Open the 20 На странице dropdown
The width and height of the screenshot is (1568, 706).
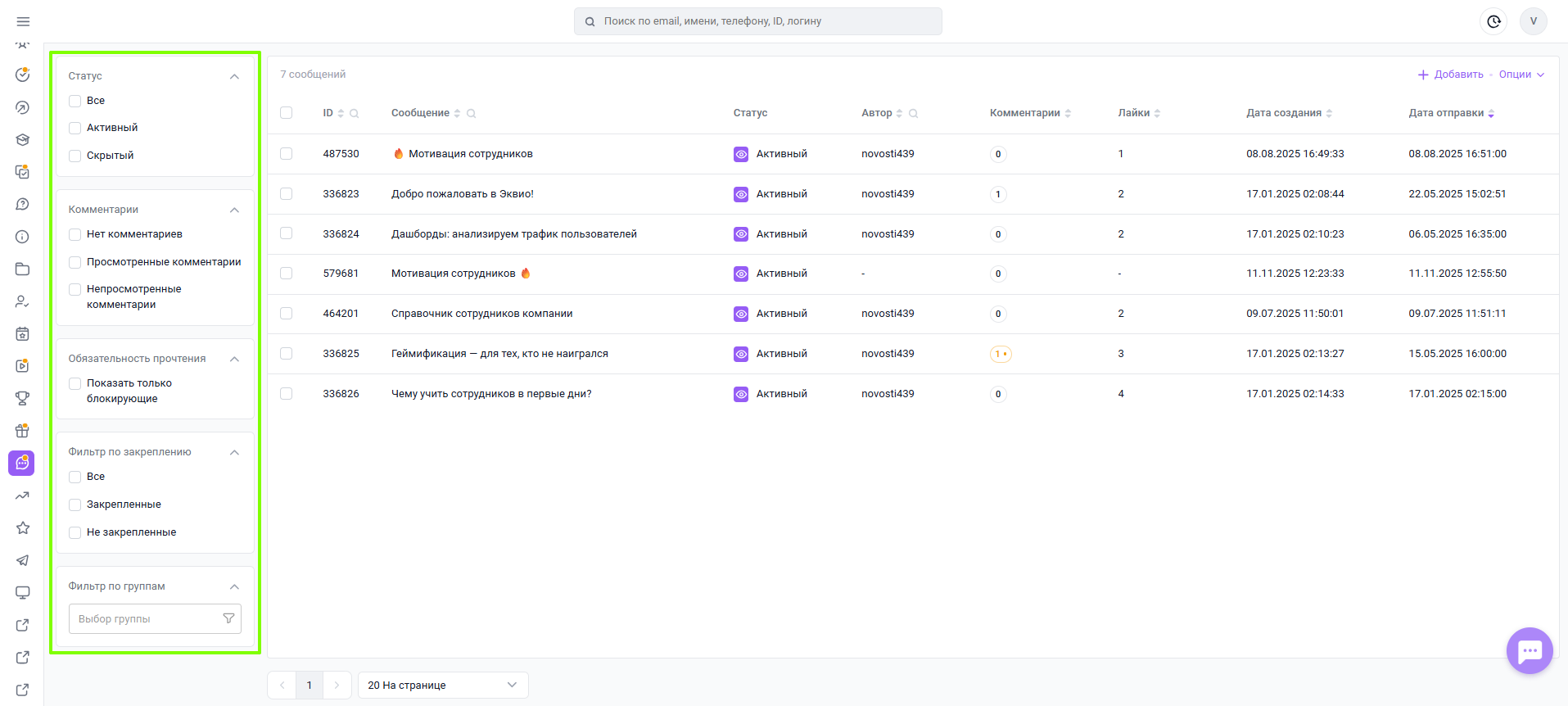[443, 686]
